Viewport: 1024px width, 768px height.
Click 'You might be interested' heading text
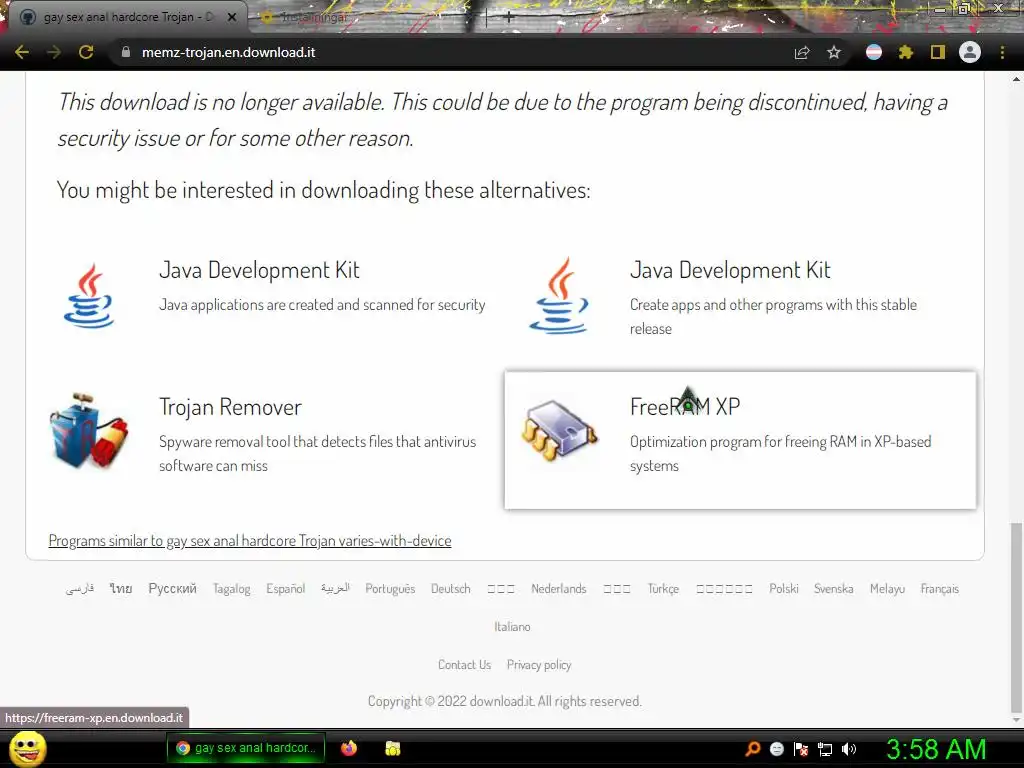point(323,190)
